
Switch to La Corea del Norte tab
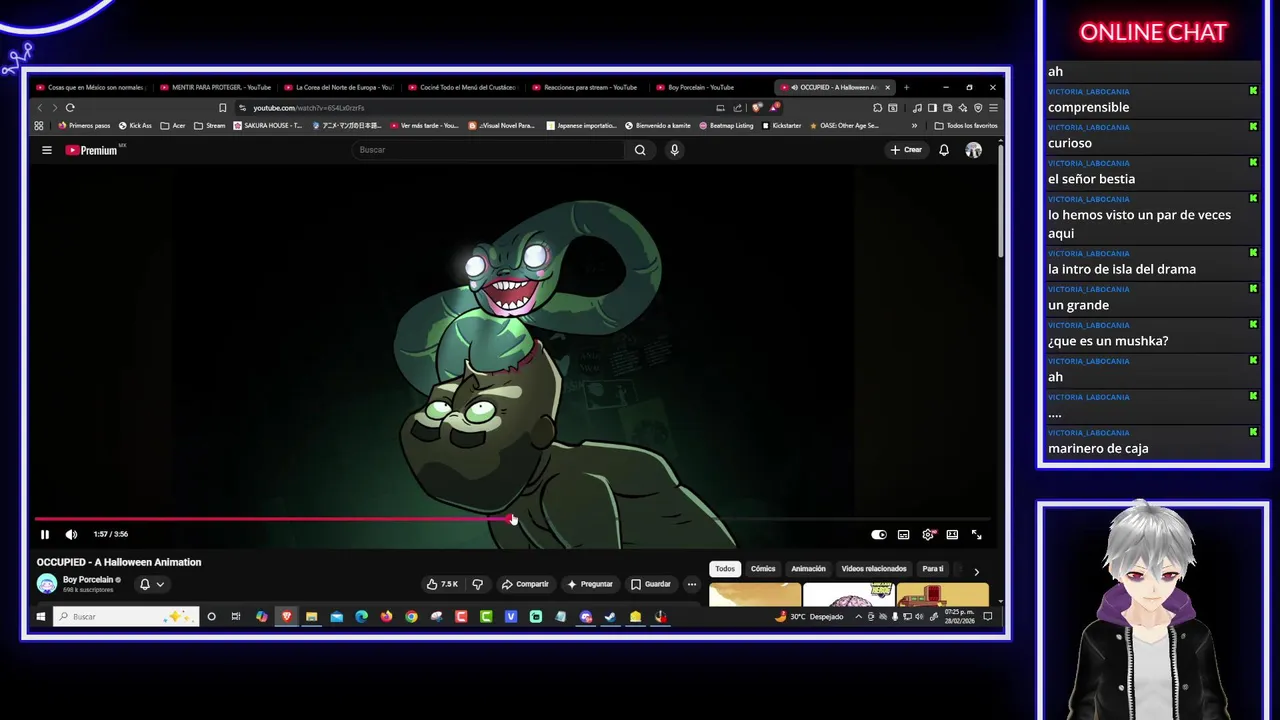[337, 87]
